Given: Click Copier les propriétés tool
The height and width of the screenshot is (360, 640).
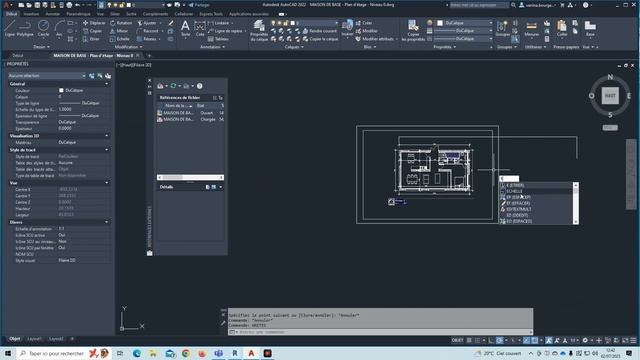Looking at the screenshot, I should click(413, 31).
